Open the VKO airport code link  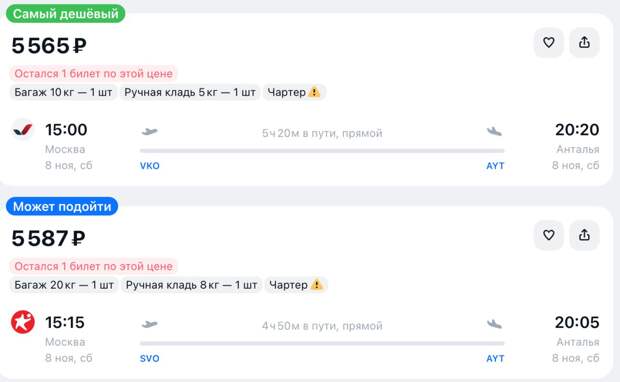coord(149,166)
